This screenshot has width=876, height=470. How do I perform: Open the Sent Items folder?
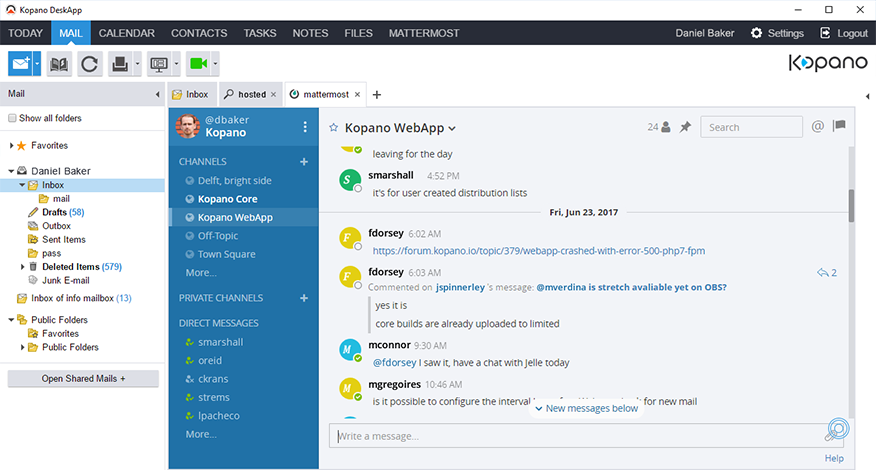pos(63,239)
